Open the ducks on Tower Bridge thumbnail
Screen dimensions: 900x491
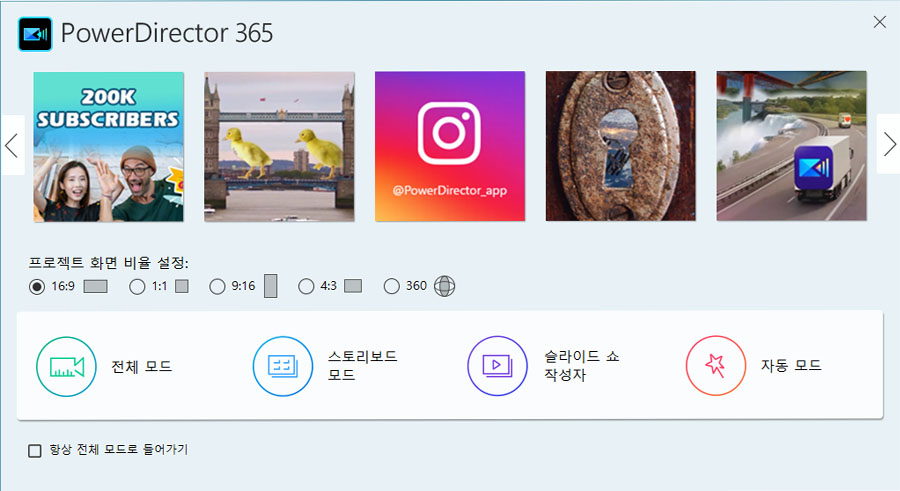(x=280, y=146)
